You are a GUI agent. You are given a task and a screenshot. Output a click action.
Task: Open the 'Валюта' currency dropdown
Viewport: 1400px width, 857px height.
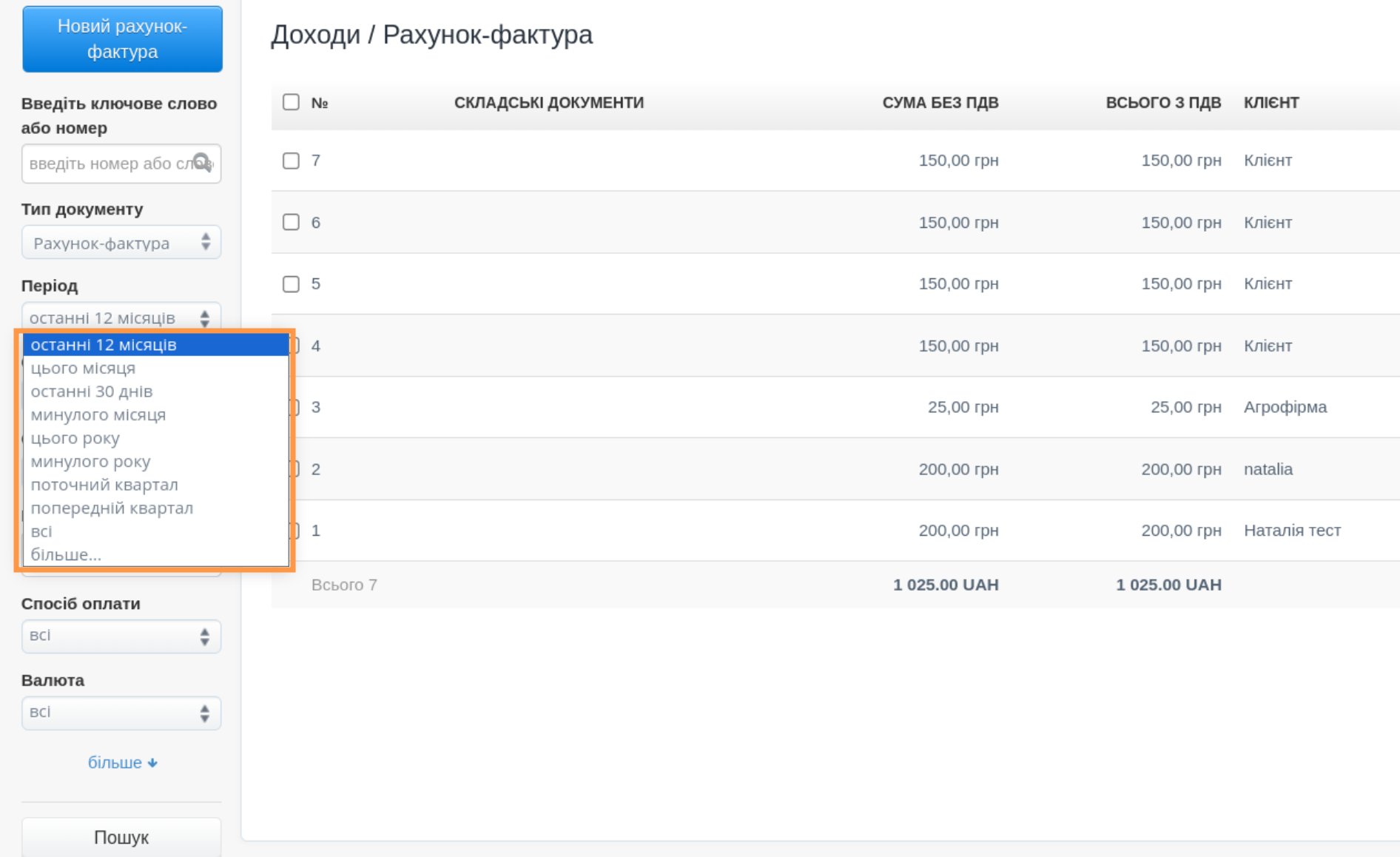tap(121, 713)
